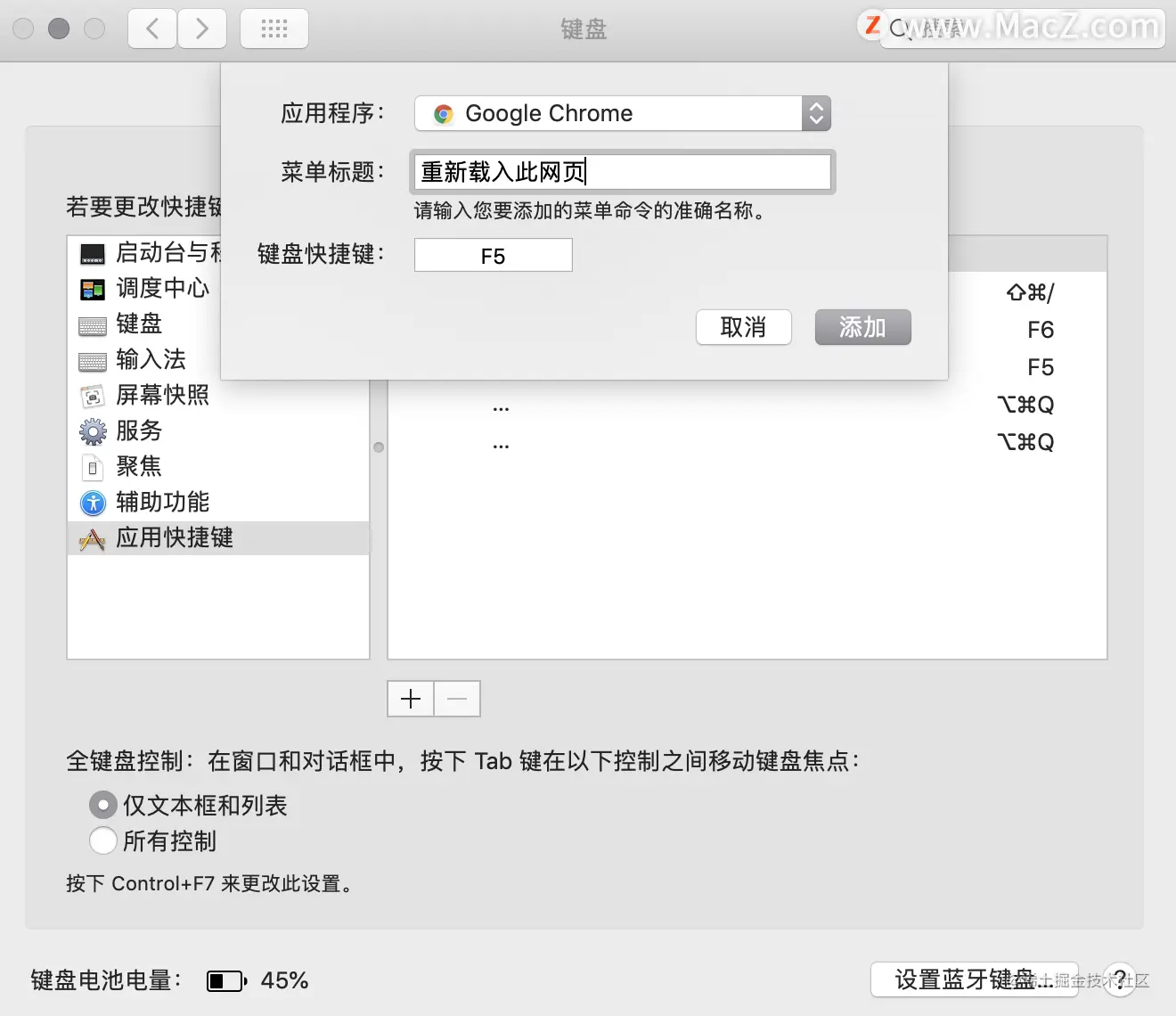Go back with the left arrow button
The image size is (1176, 1016).
click(x=152, y=29)
